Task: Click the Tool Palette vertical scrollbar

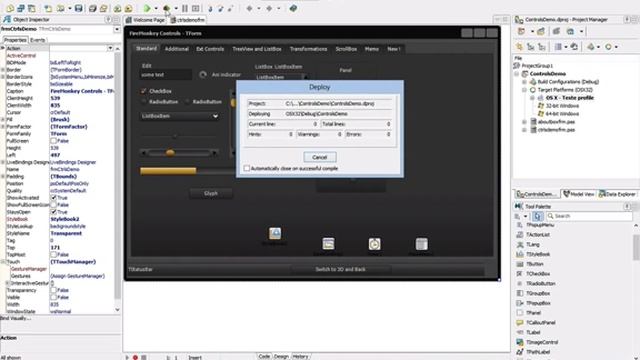Action: tap(636, 247)
